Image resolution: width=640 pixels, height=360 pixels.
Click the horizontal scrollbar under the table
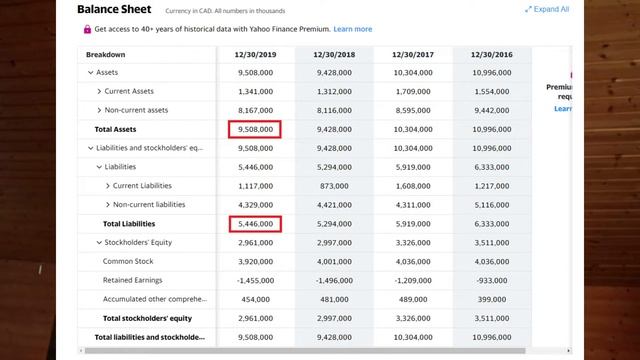304,351
